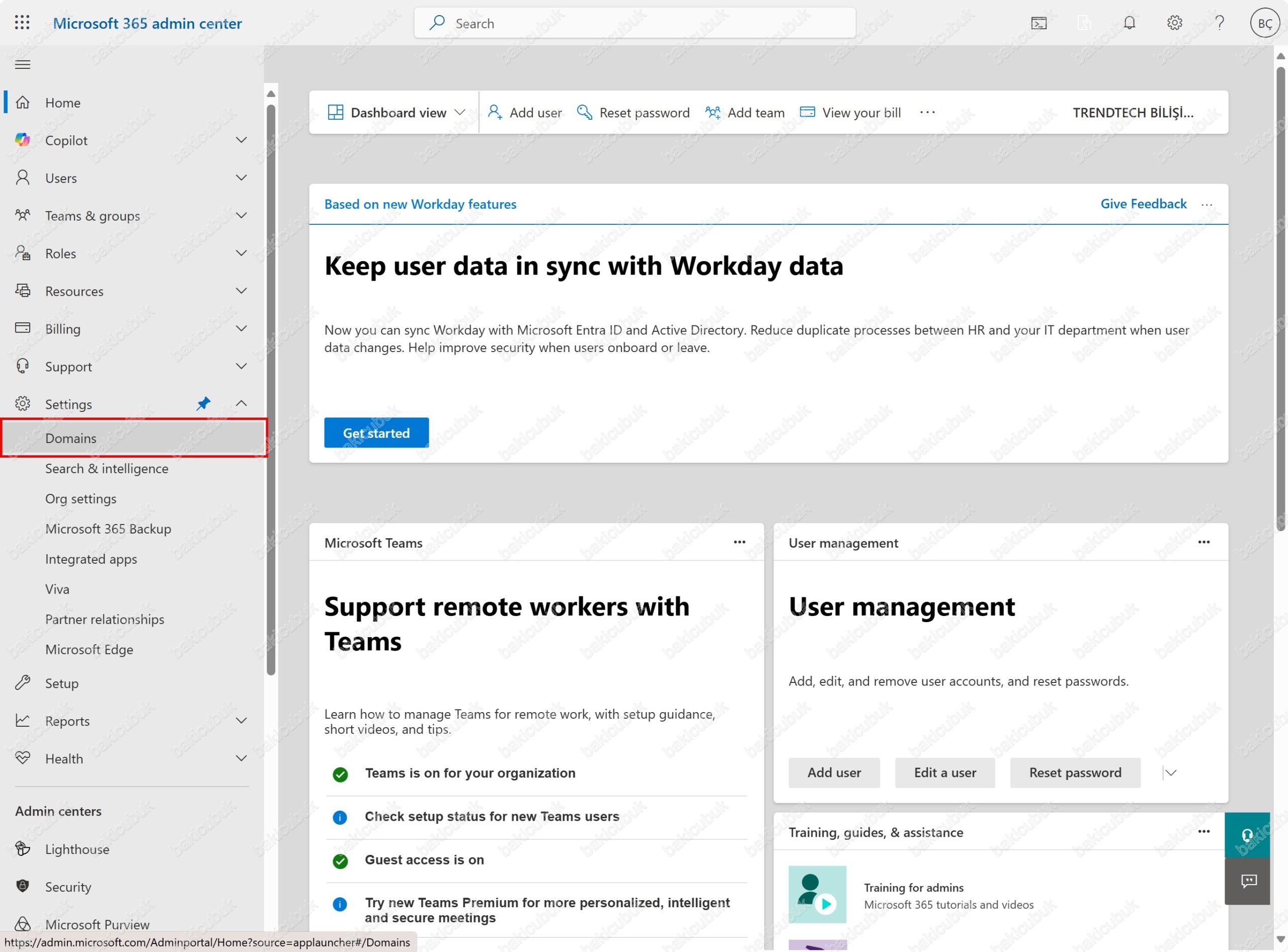Click the notifications bell icon
The image size is (1288, 952).
click(1129, 23)
